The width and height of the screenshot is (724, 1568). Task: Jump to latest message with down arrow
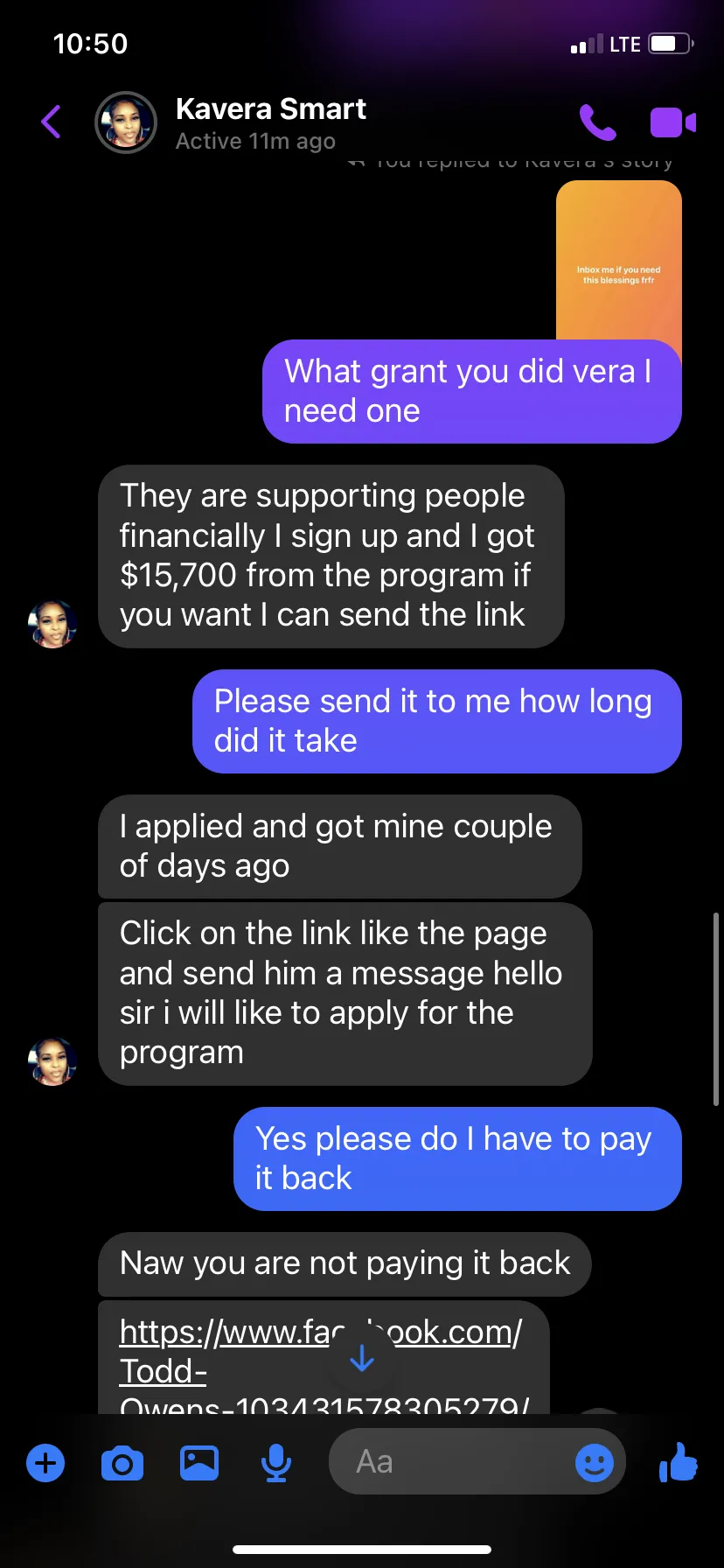(362, 1358)
